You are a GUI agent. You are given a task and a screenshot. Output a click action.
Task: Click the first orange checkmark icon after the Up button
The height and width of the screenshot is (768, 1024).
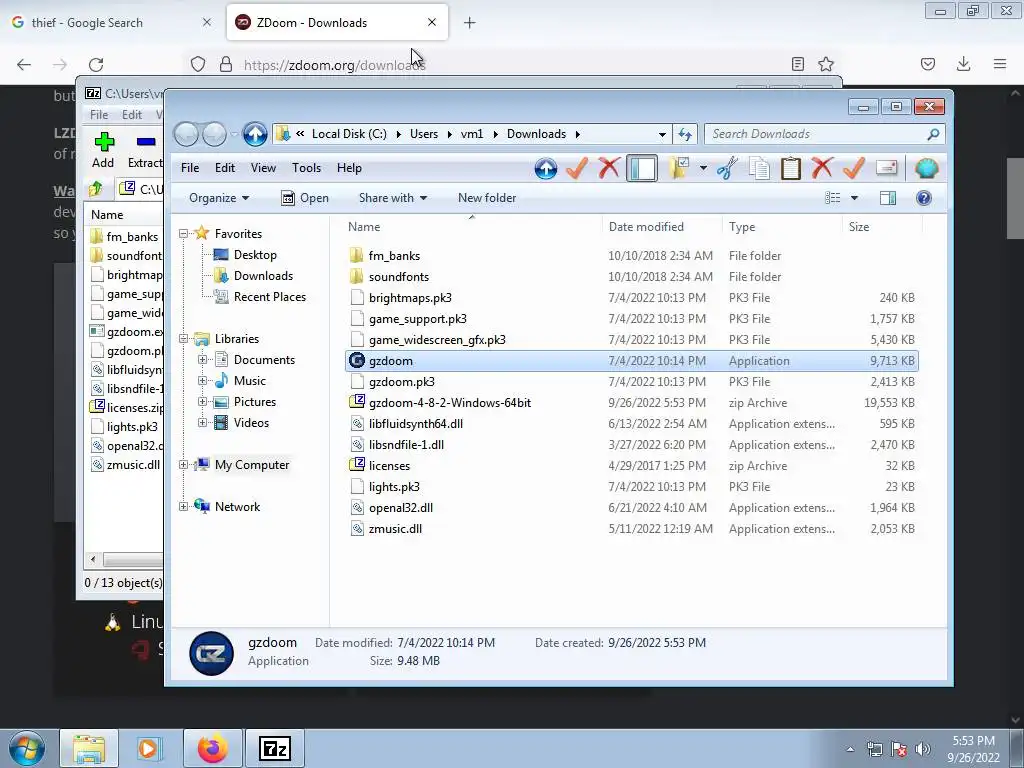click(x=577, y=168)
